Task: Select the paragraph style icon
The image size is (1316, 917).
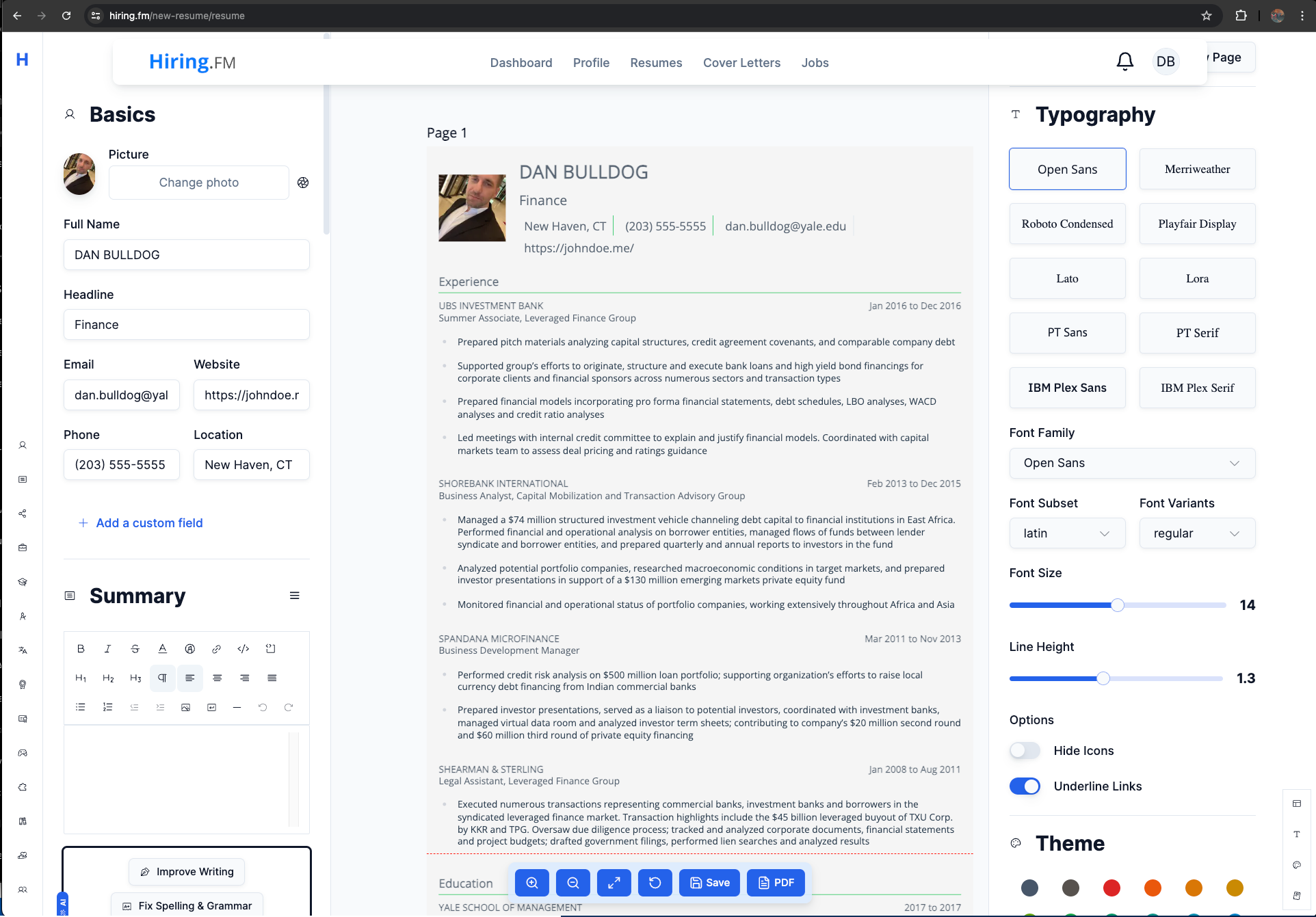Action: [162, 678]
